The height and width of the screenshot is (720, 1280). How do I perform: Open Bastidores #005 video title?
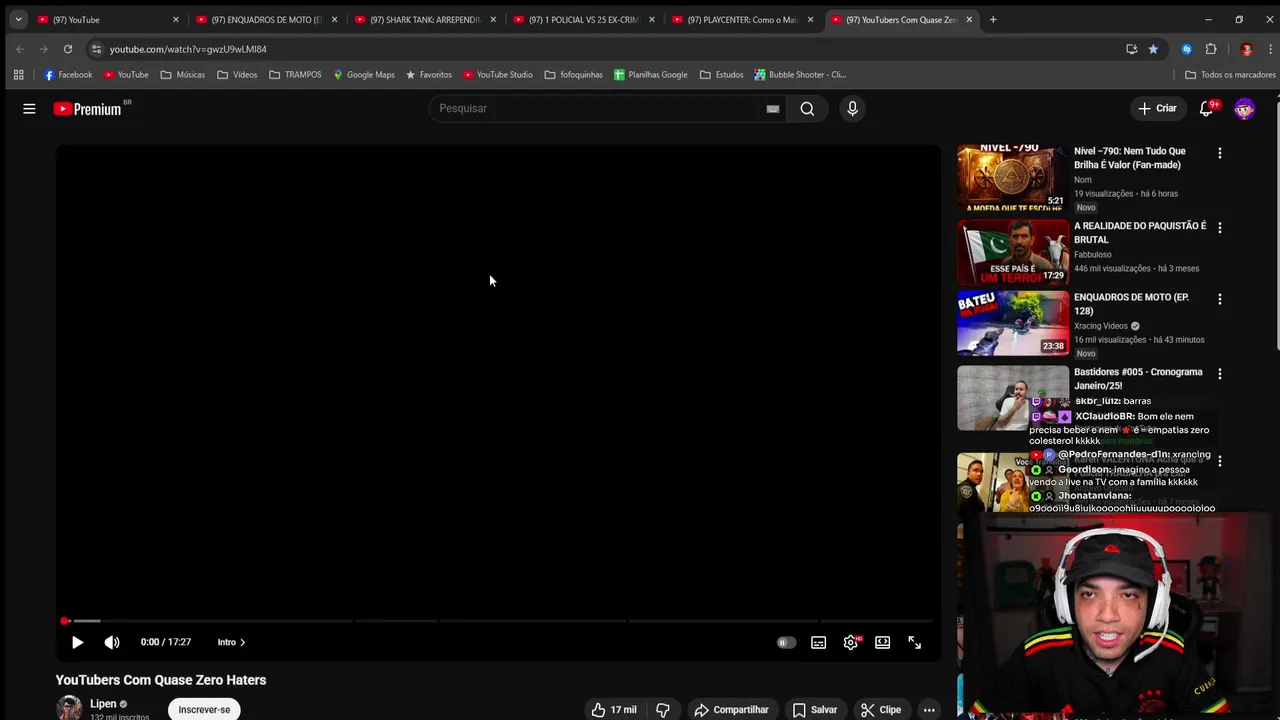click(1138, 379)
